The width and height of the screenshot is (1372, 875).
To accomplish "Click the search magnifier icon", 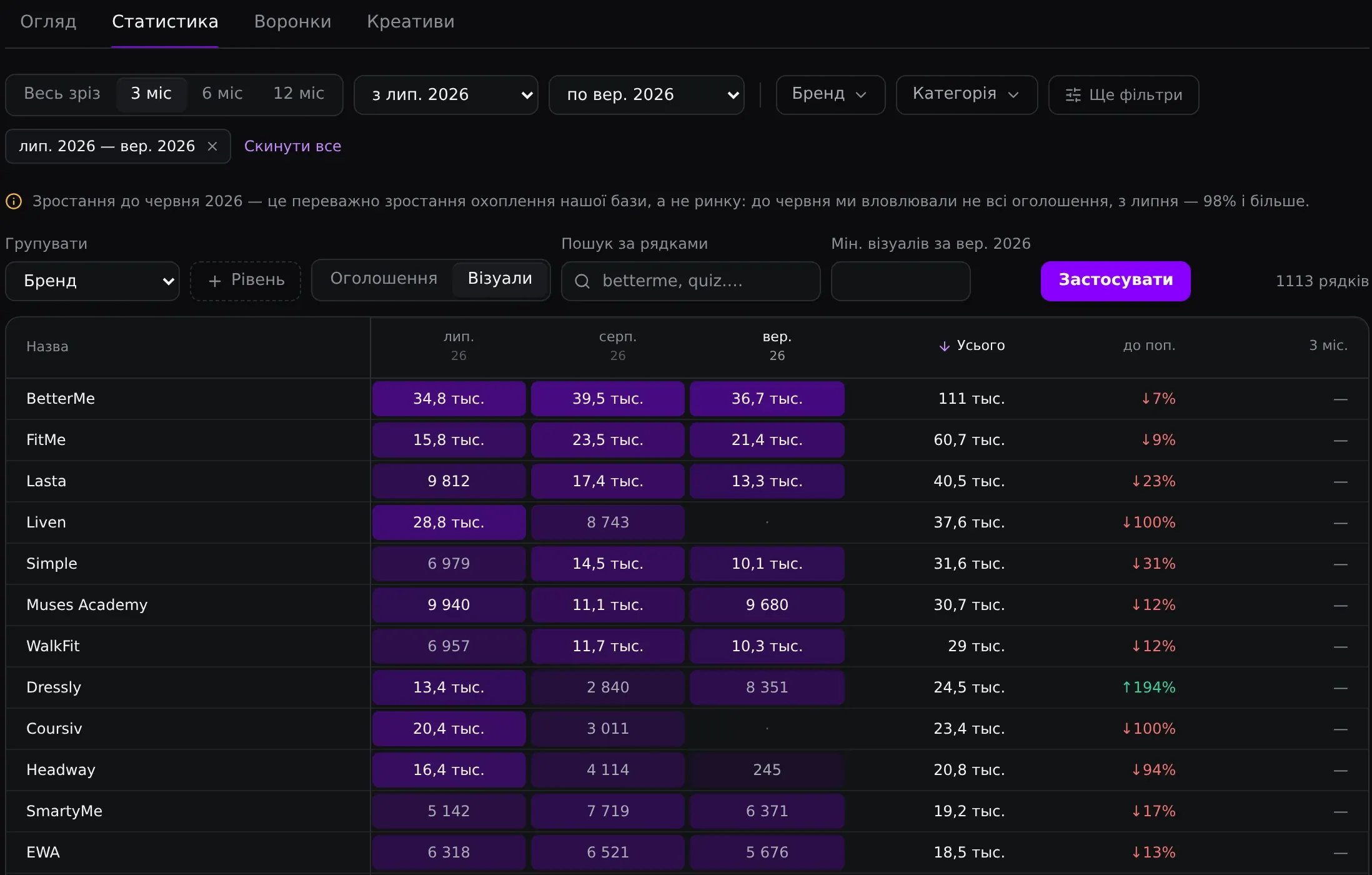I will click(x=582, y=281).
